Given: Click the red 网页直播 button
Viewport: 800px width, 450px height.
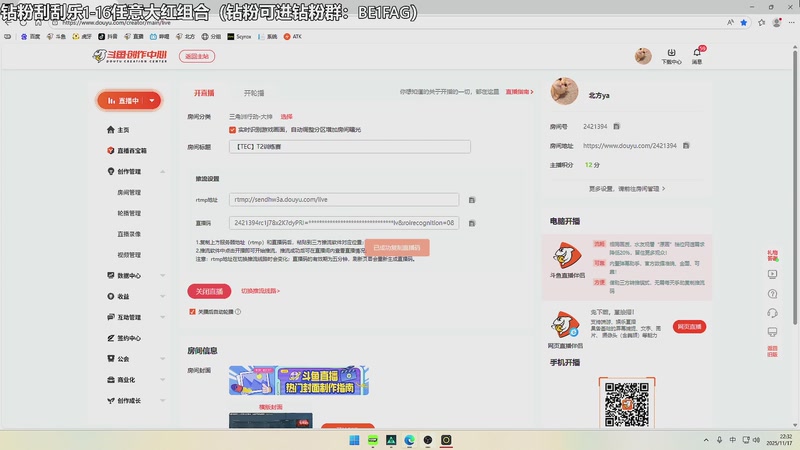Looking at the screenshot, I should [689, 327].
